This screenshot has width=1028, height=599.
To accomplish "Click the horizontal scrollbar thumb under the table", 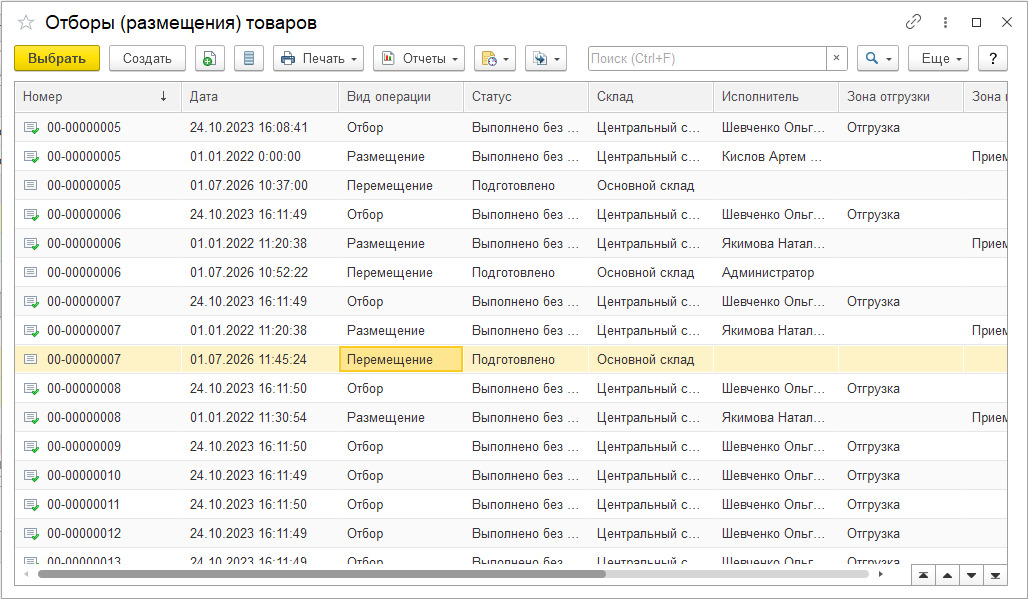I will pos(322,574).
